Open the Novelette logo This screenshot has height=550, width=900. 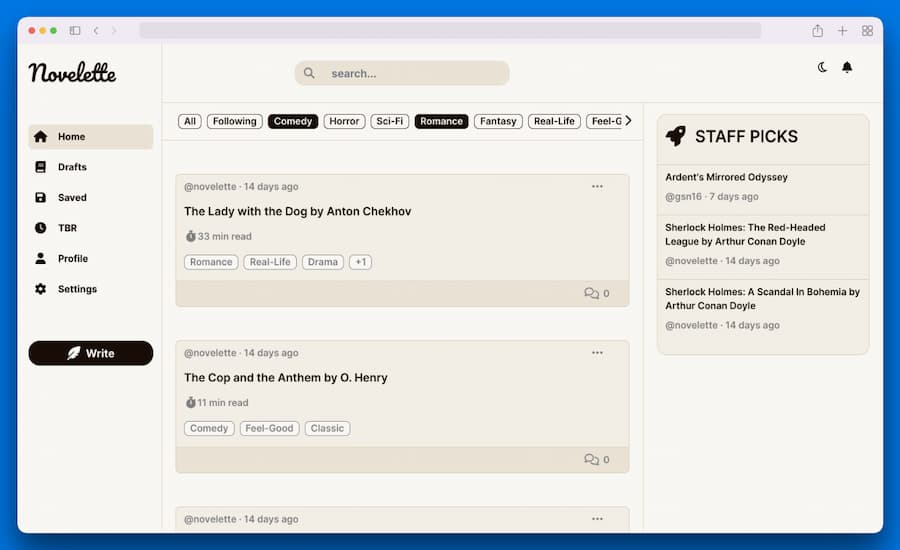pyautogui.click(x=72, y=72)
